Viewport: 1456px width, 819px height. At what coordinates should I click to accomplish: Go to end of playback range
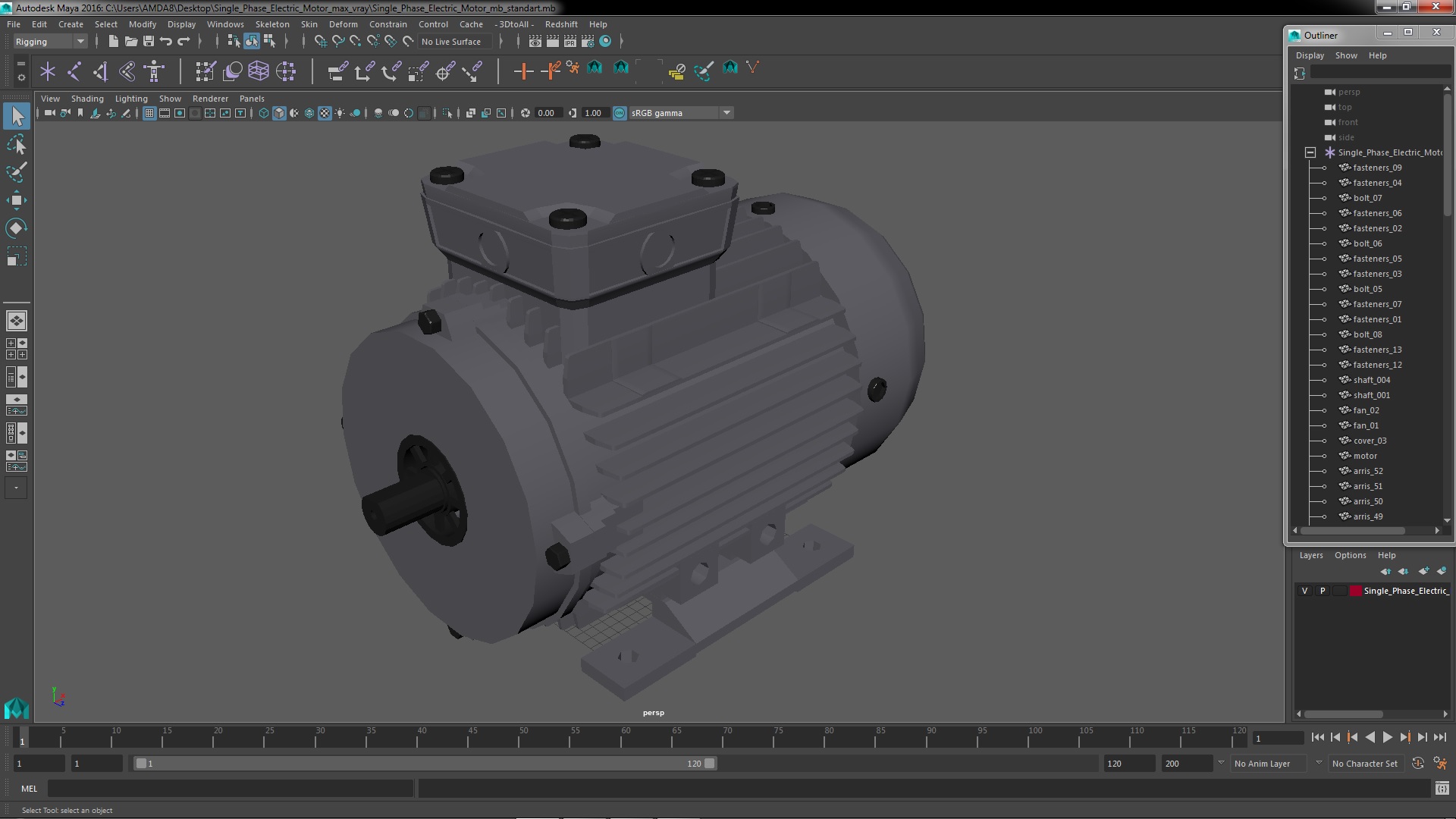pyautogui.click(x=1440, y=737)
